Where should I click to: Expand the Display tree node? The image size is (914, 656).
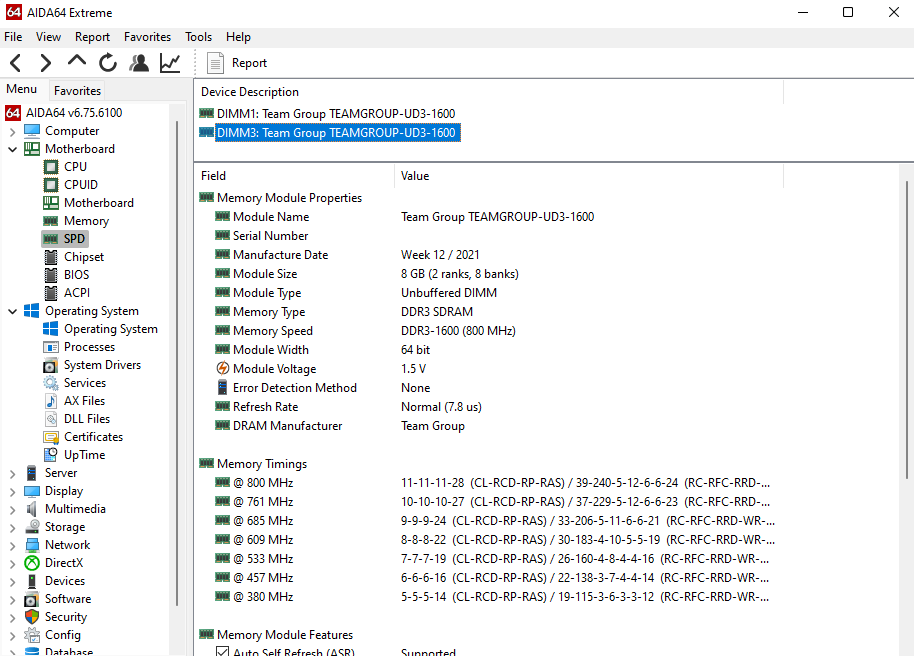(13, 492)
